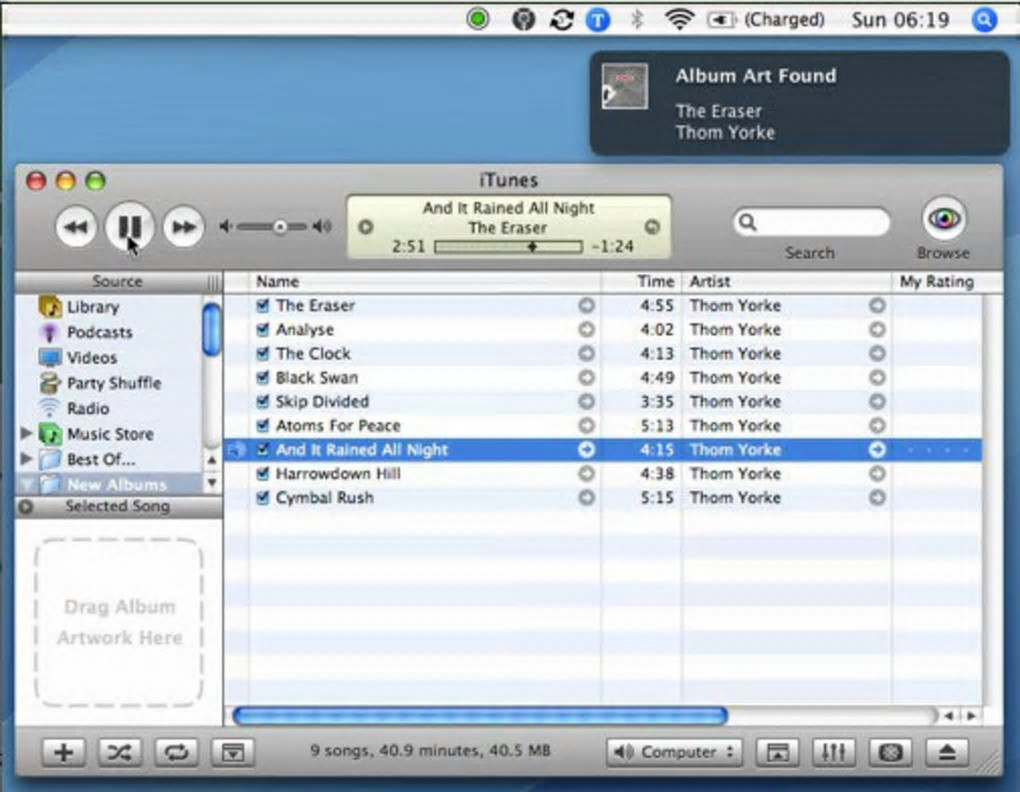1020x792 pixels.
Task: Click source list scroll up arrow
Action: [x=211, y=460]
